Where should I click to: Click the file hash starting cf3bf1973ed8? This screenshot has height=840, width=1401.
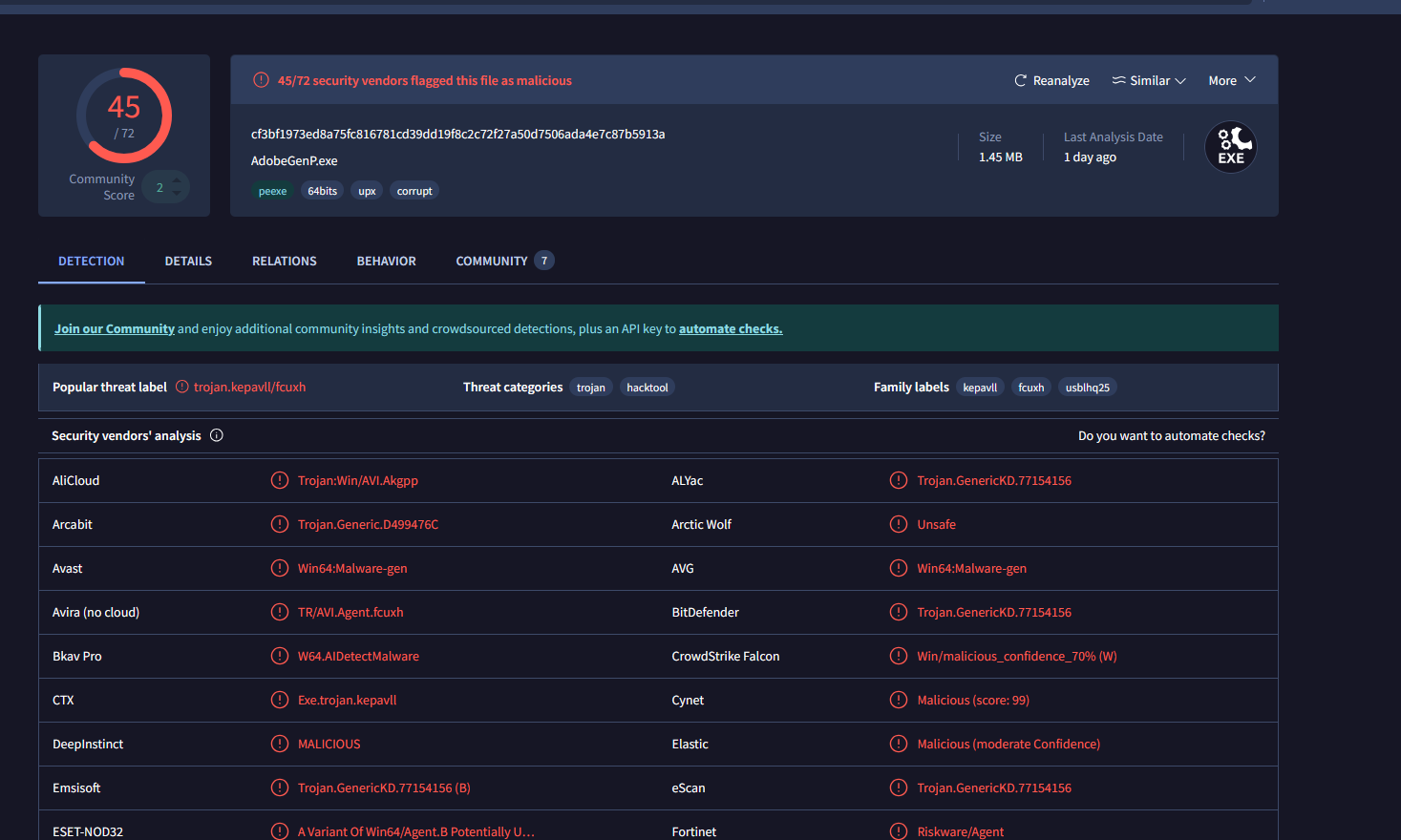[458, 134]
